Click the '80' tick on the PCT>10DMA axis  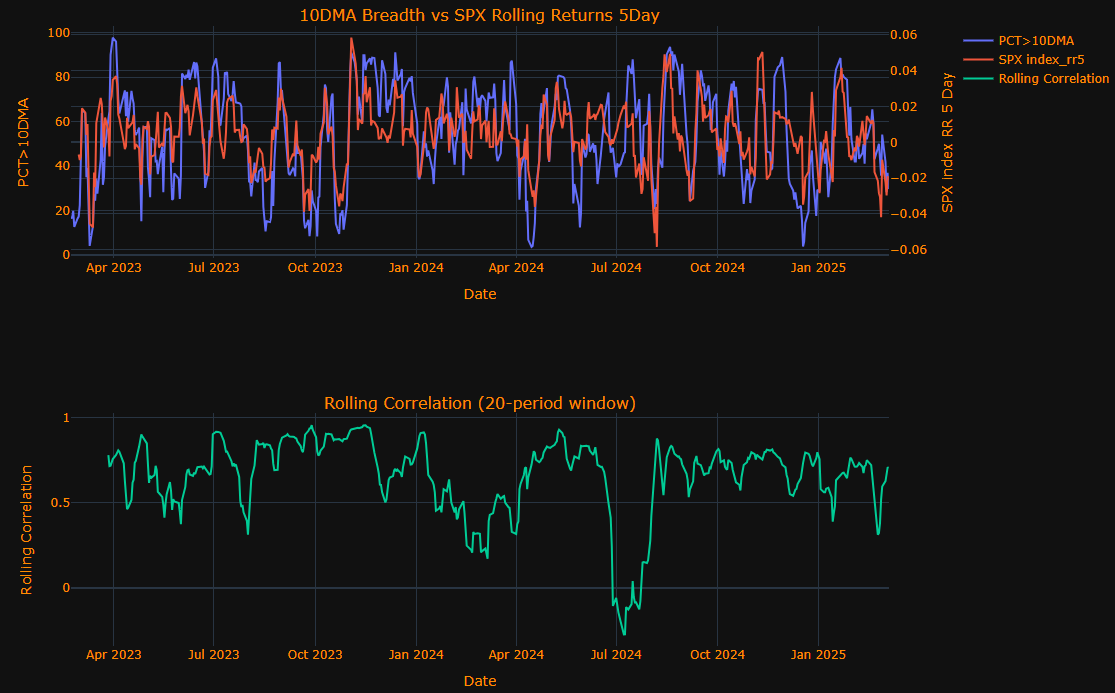(63, 77)
